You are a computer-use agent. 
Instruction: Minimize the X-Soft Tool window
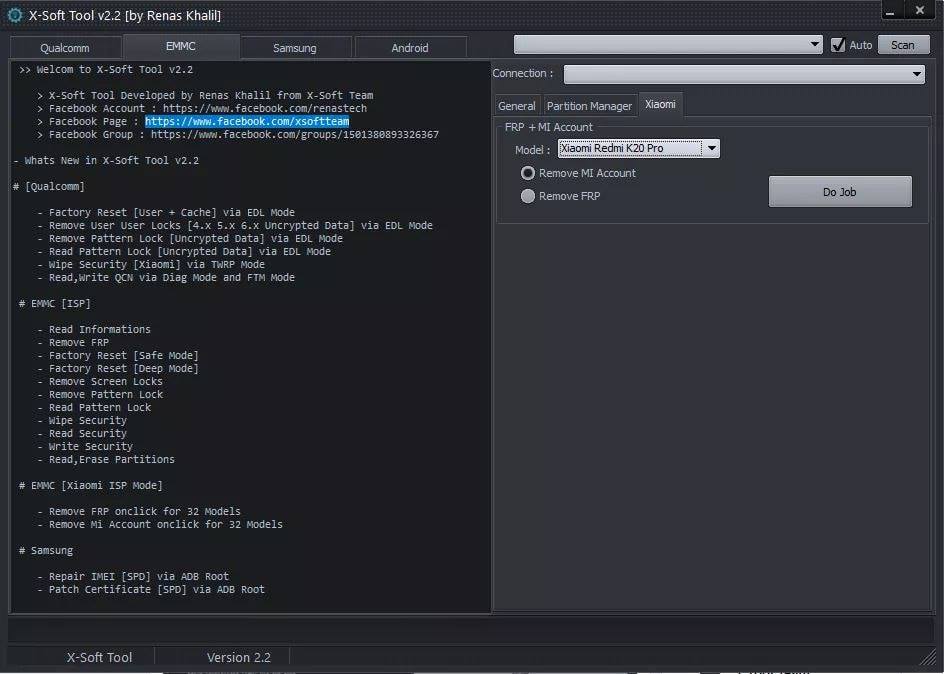coord(890,11)
